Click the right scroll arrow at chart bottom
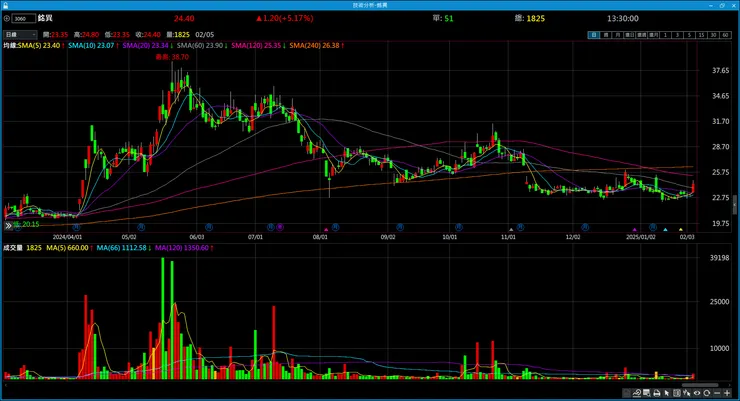 click(730, 385)
